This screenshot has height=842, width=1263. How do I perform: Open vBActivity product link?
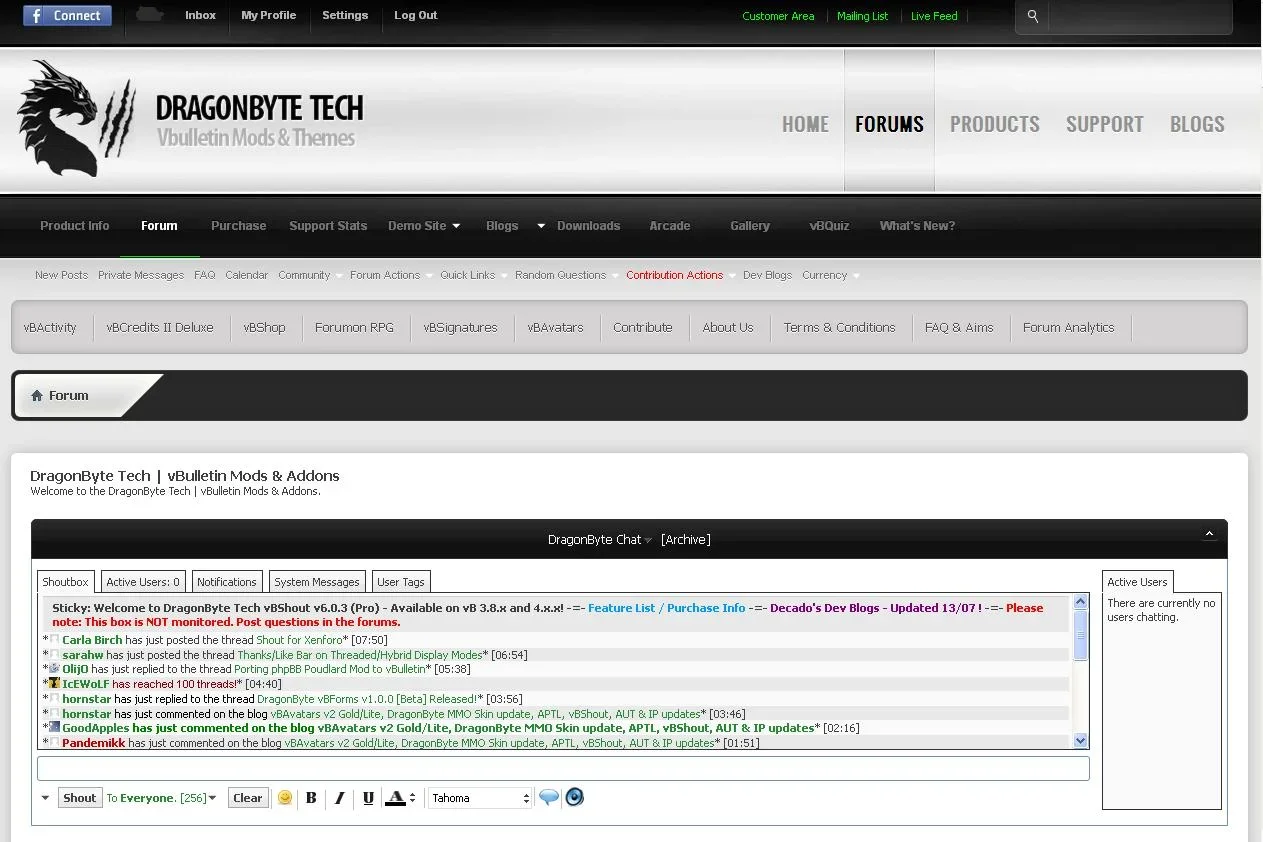tap(50, 327)
